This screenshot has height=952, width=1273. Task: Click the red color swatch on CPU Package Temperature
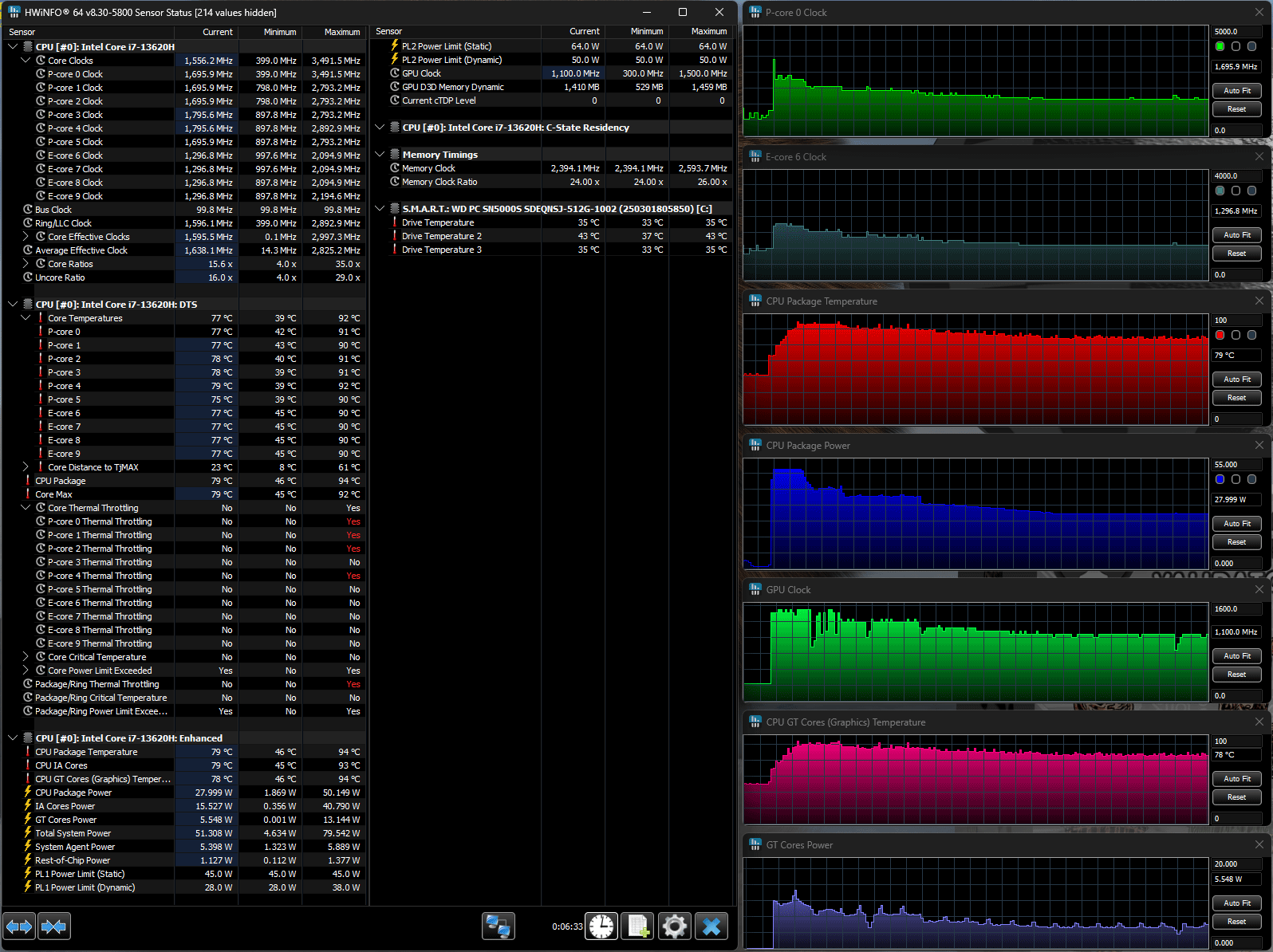[1220, 335]
